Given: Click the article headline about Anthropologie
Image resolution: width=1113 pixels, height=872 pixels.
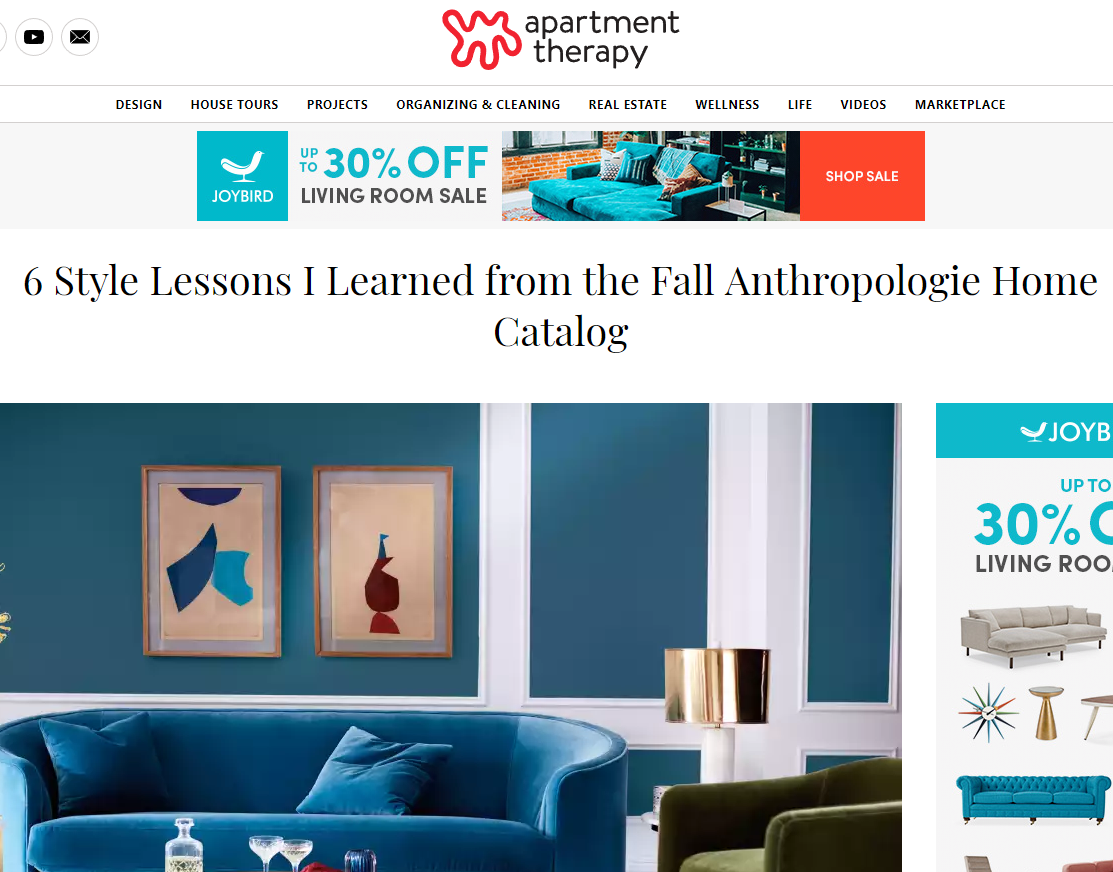Looking at the screenshot, I should coord(561,305).
